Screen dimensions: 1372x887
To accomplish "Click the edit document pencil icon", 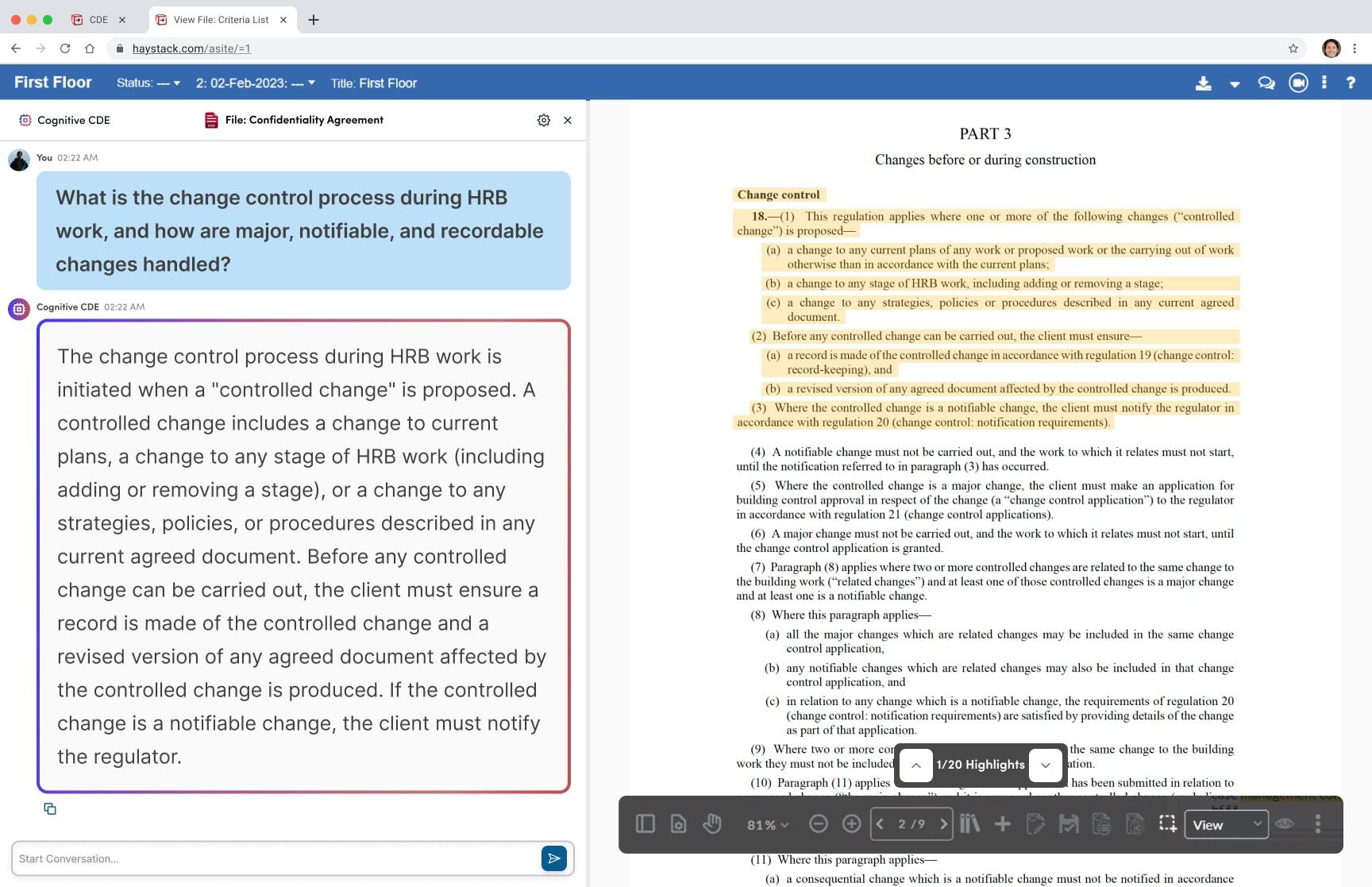I will coord(1035,824).
